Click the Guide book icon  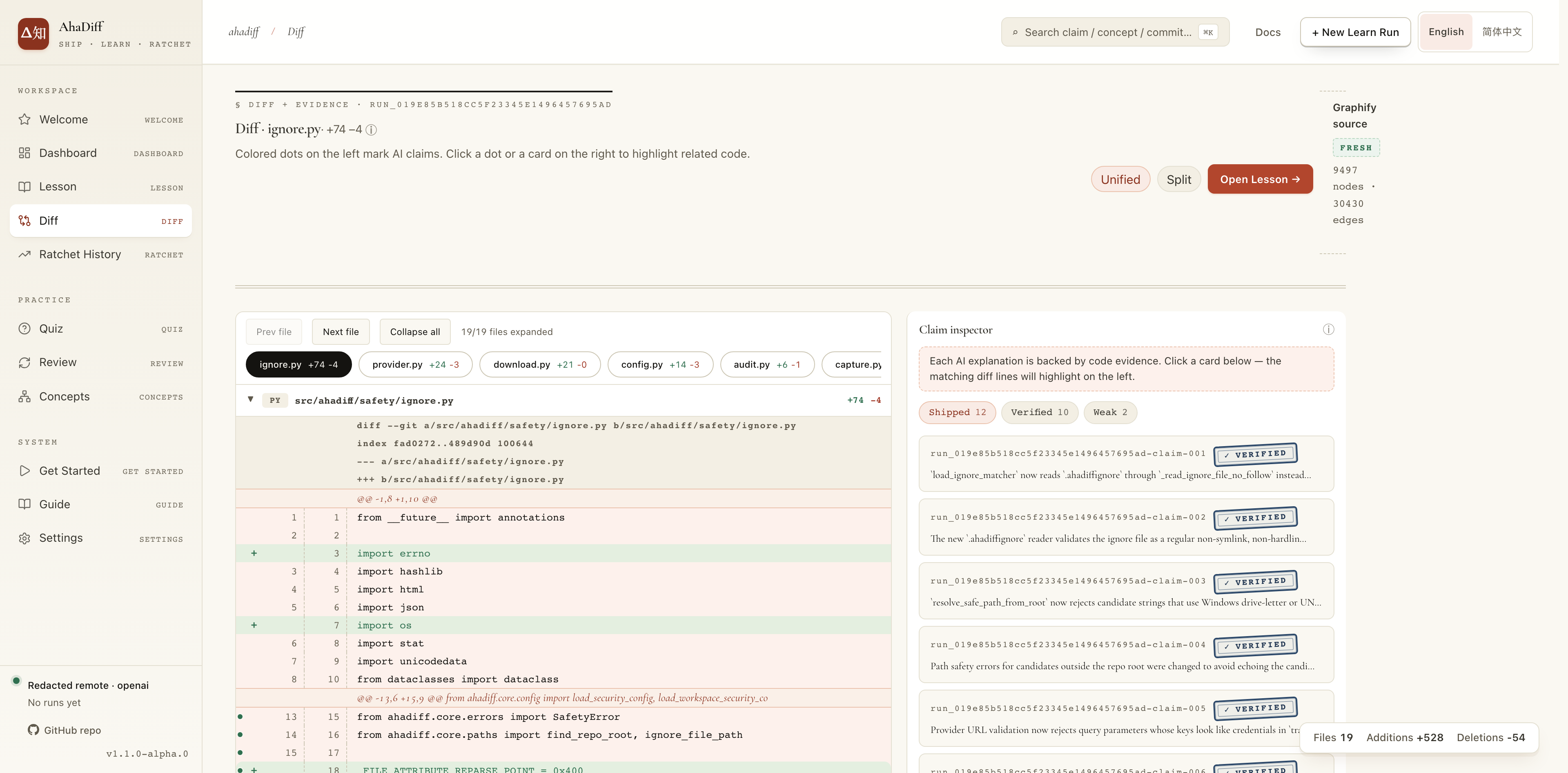tap(24, 504)
